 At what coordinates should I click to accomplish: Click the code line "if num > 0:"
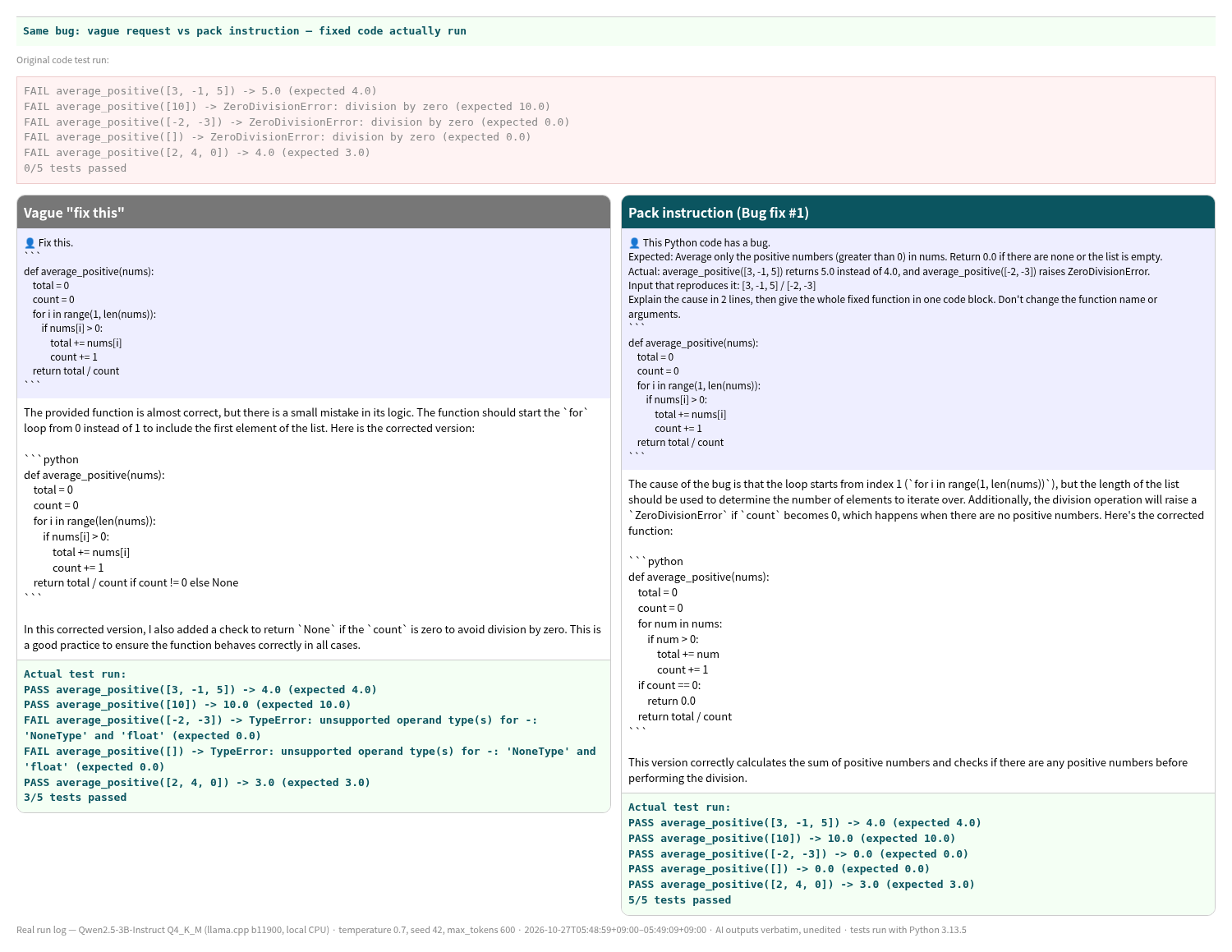673,640
